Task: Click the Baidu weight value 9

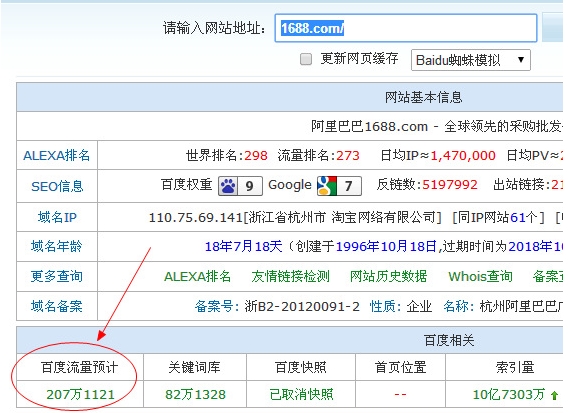Action: (x=250, y=186)
